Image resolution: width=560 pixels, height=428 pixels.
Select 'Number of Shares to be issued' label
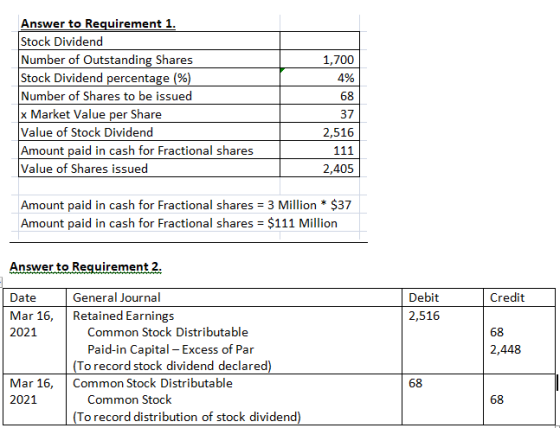click(x=106, y=96)
